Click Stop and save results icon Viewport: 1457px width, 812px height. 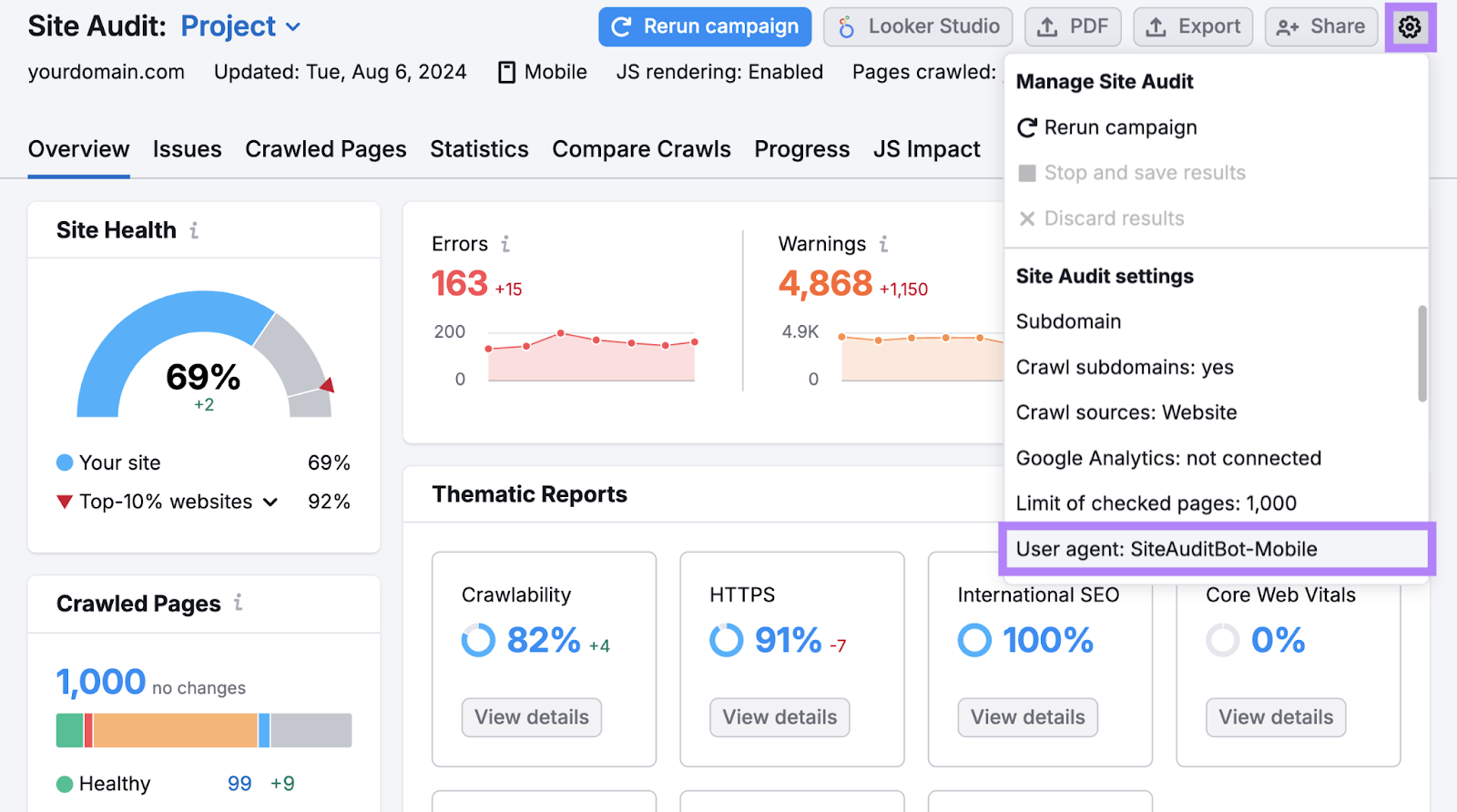[x=1027, y=173]
